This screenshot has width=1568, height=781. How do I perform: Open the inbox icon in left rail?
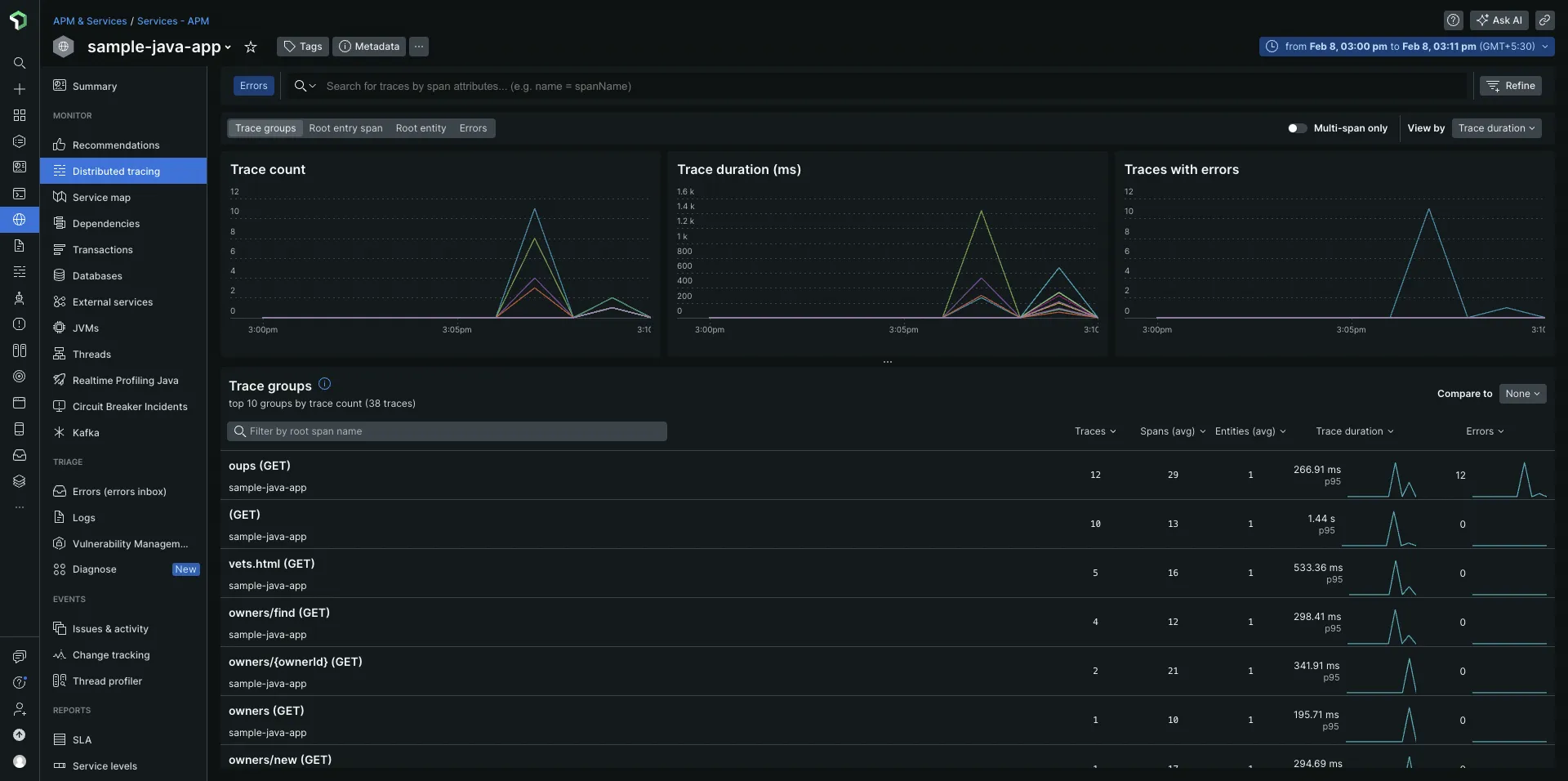click(20, 455)
